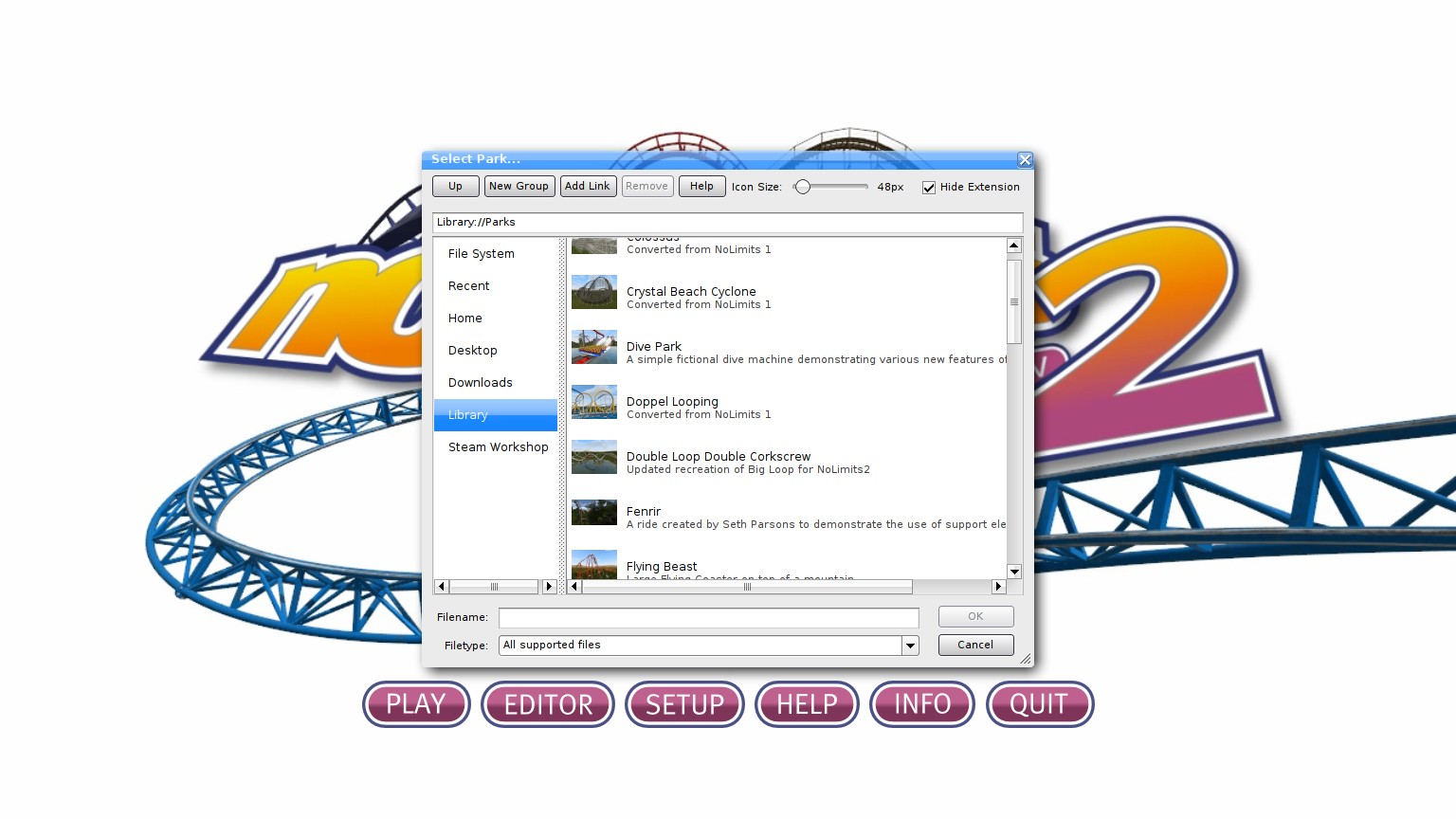Screen dimensions: 1456x819
Task: Open the Crystal Beach Cyclone park thumbnail
Action: (x=594, y=292)
